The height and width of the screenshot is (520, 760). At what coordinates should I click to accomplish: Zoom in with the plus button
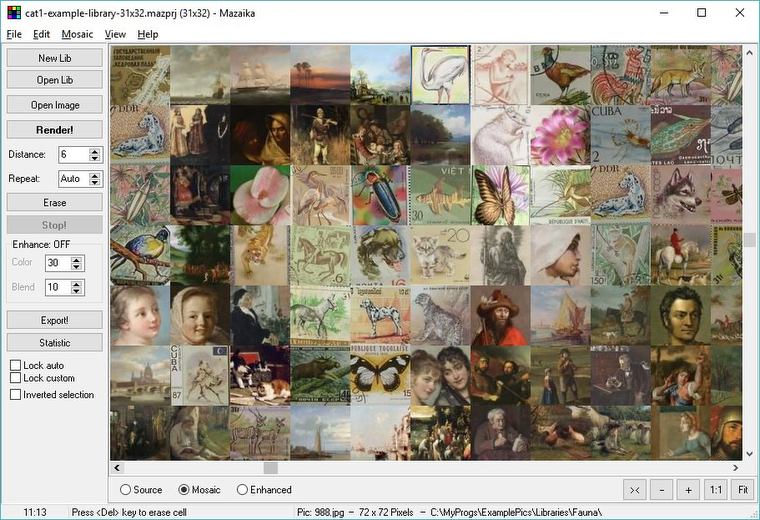click(688, 490)
